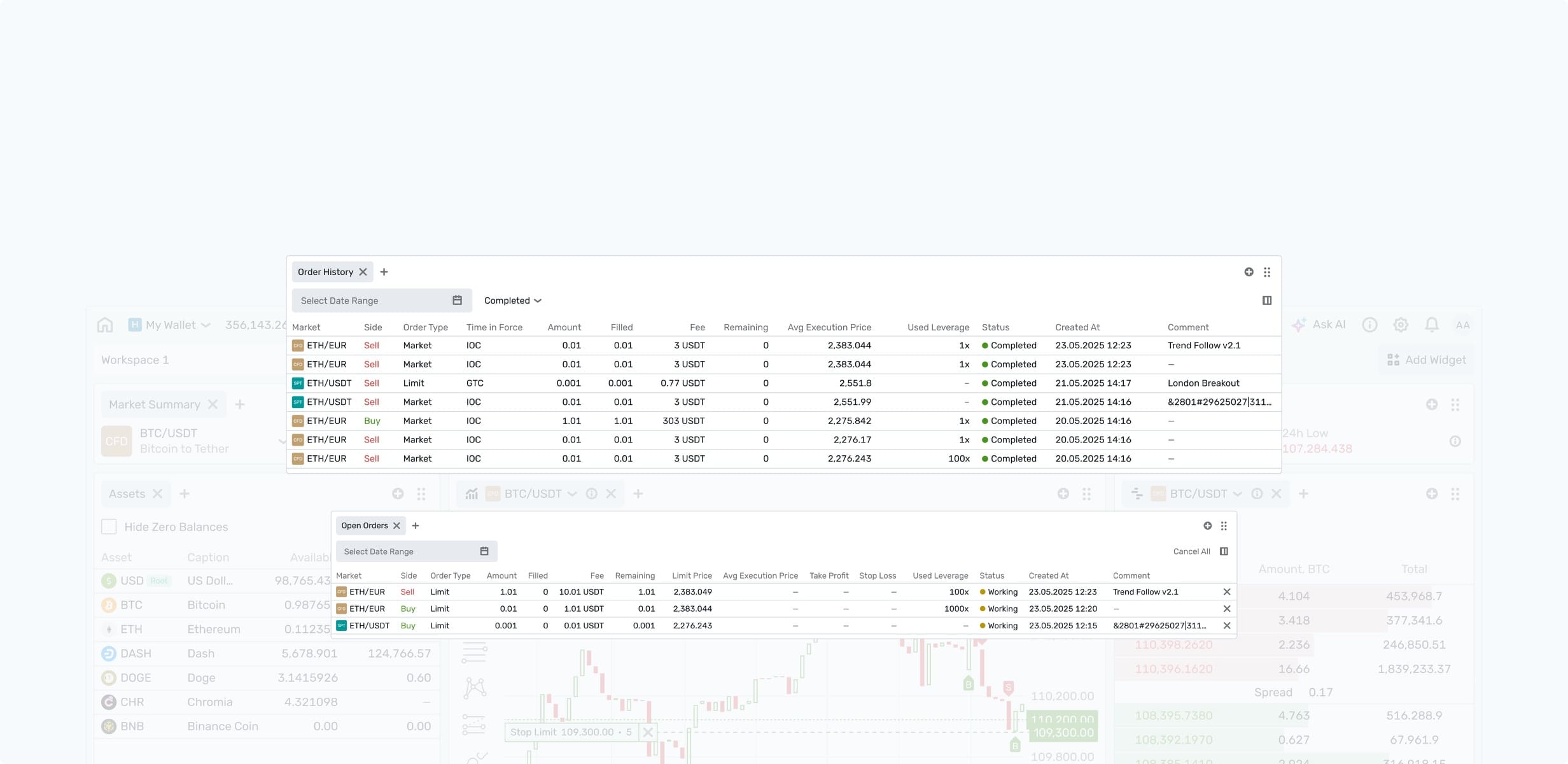Select BNB row in Assets list
The image size is (1568, 764).
(267, 726)
